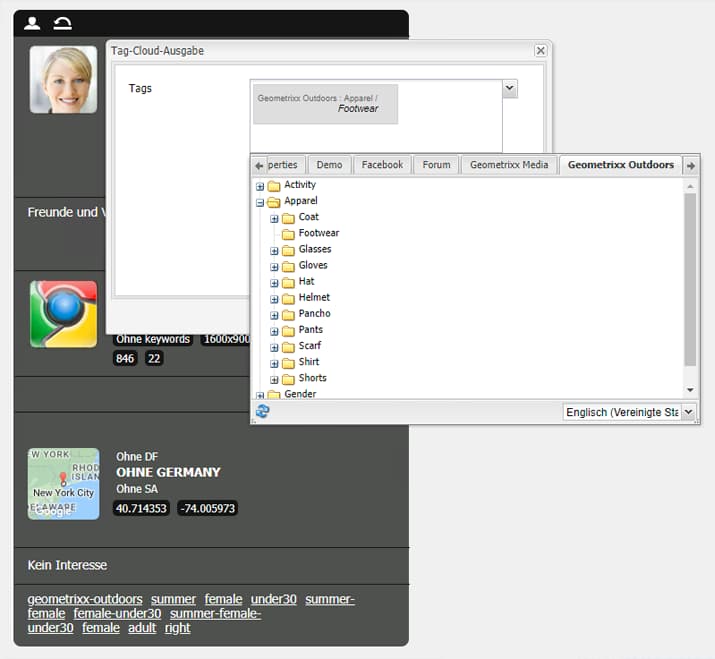Viewport: 715px width, 659px height.
Task: Select the Apparel folder label
Action: click(x=301, y=201)
